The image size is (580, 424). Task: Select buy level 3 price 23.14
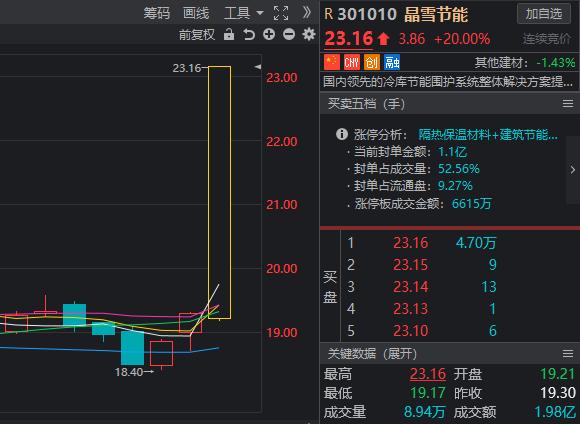coord(411,287)
